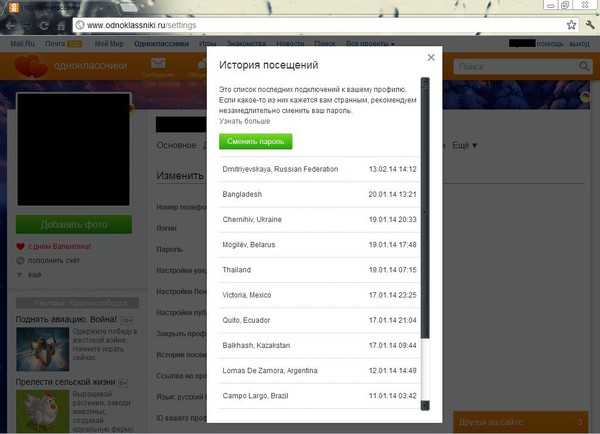Click the 20.01.14 13:21 timestamp
Viewport: 600px width, 434px height.
(x=392, y=194)
